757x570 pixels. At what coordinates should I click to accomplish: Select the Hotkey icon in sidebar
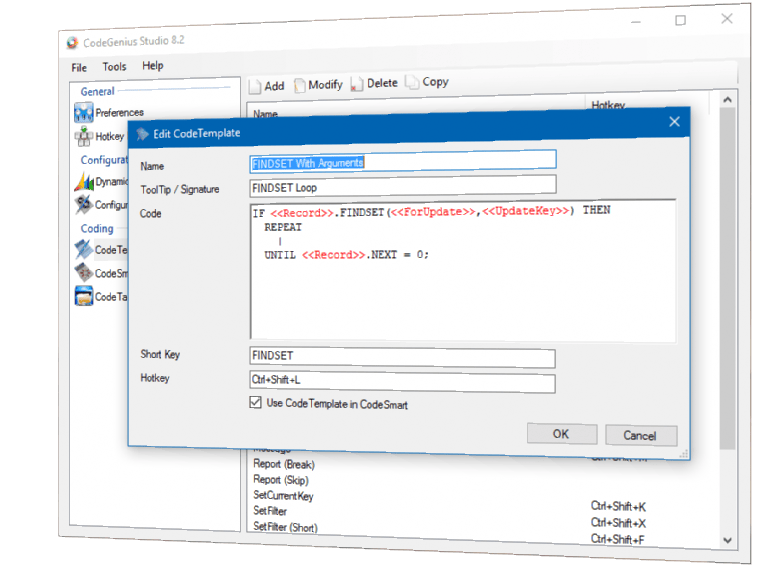(x=84, y=137)
